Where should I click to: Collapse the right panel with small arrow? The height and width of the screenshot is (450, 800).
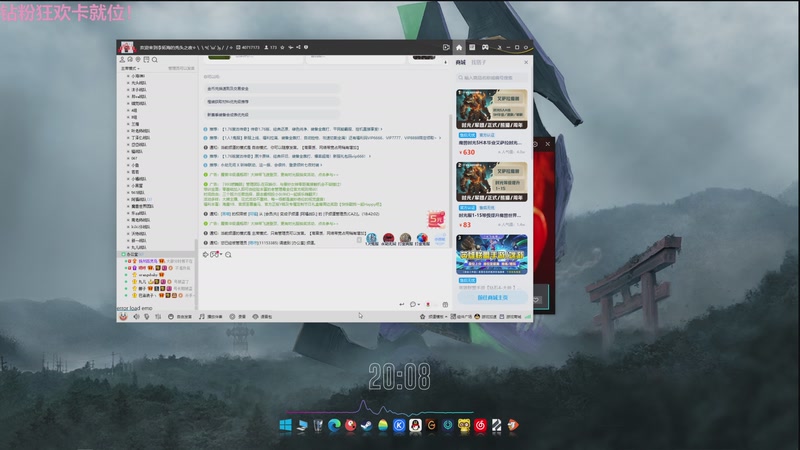point(445,62)
